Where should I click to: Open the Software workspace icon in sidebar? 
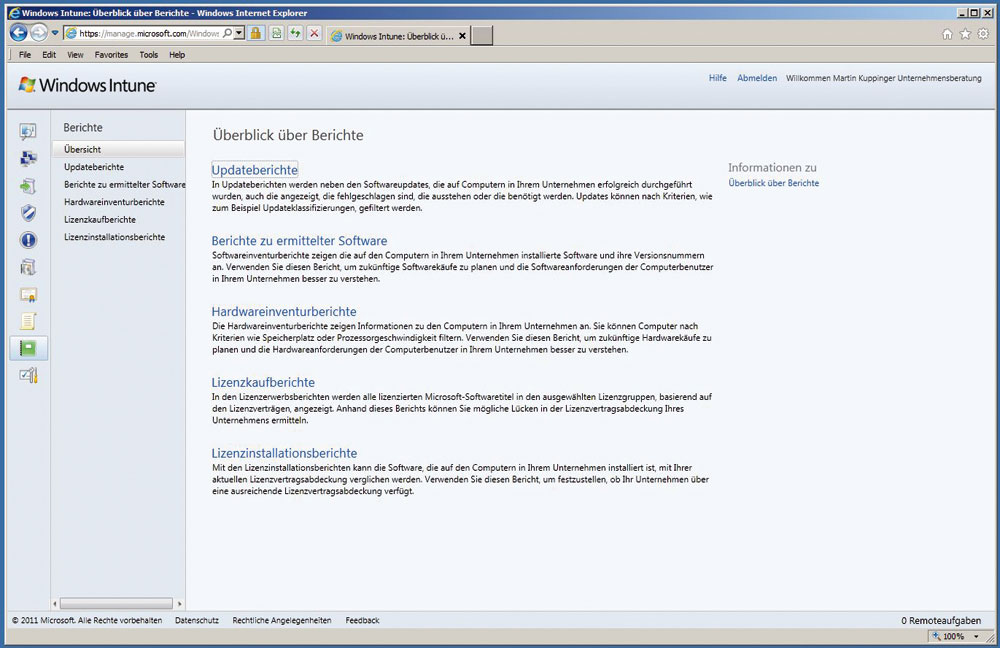28,267
